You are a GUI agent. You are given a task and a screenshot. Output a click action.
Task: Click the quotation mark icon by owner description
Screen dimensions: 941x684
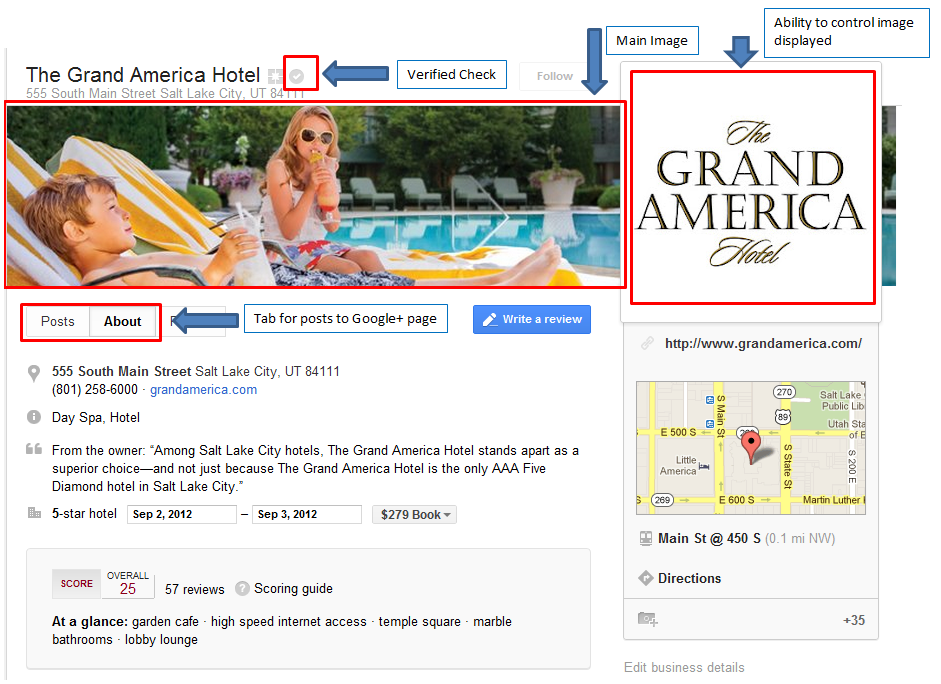[x=34, y=449]
